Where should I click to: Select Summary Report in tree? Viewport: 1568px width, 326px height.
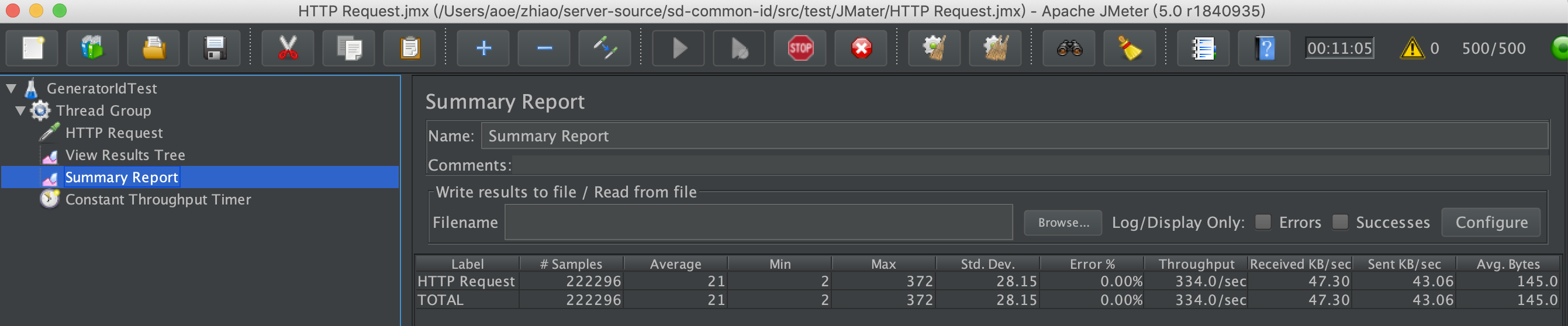[122, 177]
